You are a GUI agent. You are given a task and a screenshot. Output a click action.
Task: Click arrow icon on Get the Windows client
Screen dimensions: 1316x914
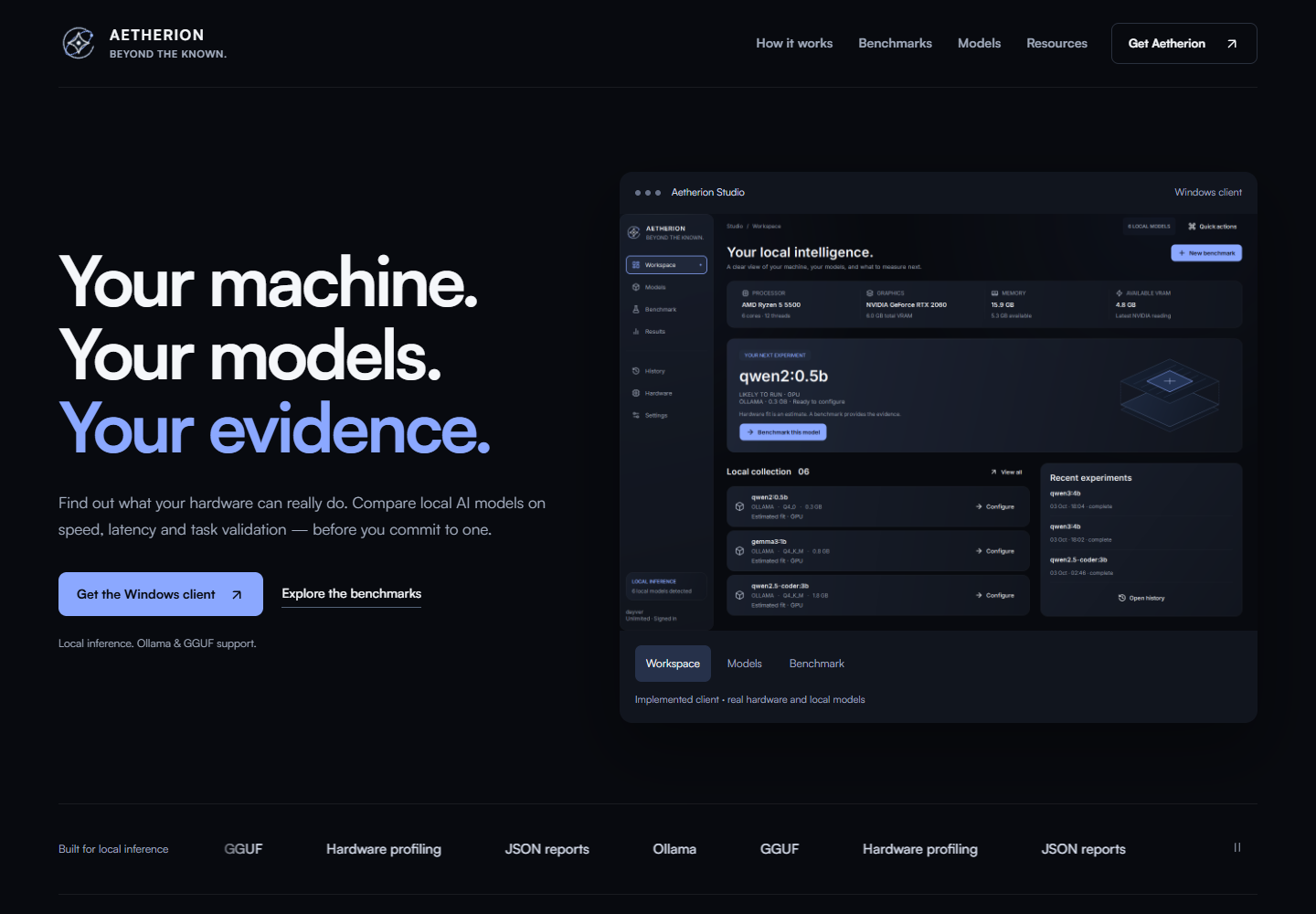coord(237,595)
